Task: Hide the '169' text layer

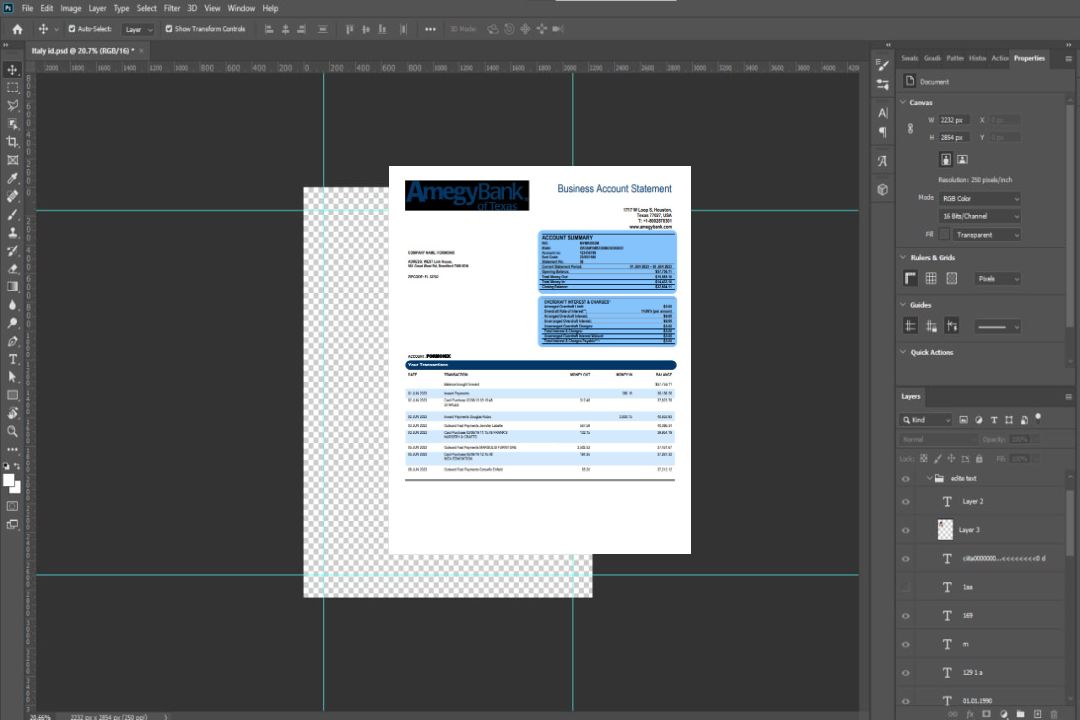Action: pos(906,617)
